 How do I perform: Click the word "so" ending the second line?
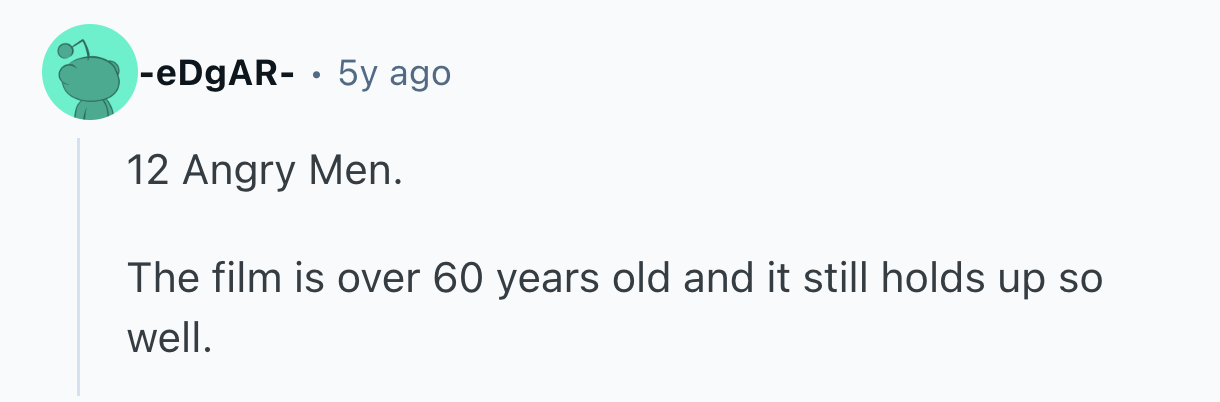tap(1081, 279)
